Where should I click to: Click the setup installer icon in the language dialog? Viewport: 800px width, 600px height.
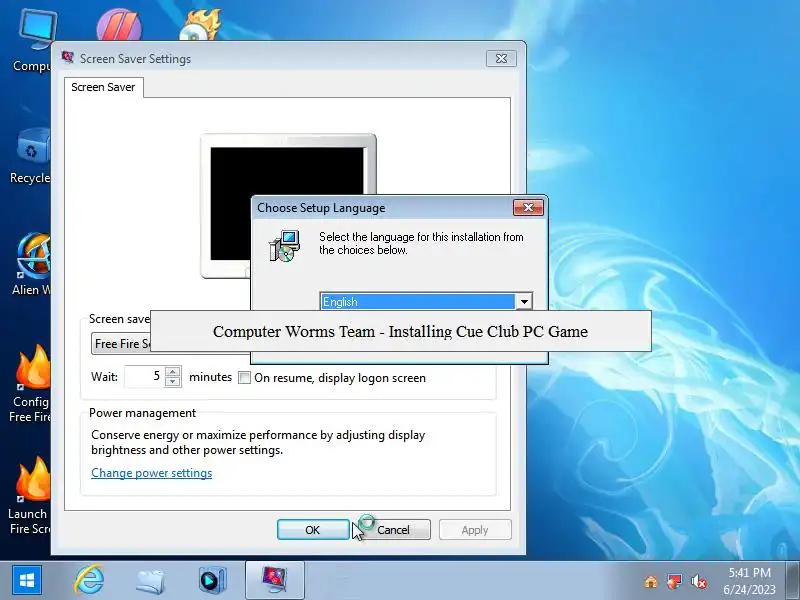coord(284,246)
